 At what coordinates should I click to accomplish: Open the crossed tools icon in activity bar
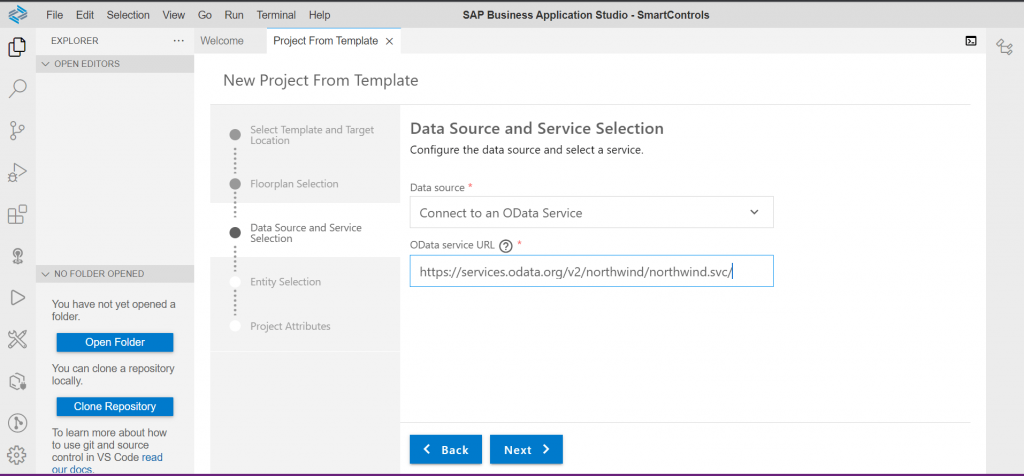pos(17,340)
